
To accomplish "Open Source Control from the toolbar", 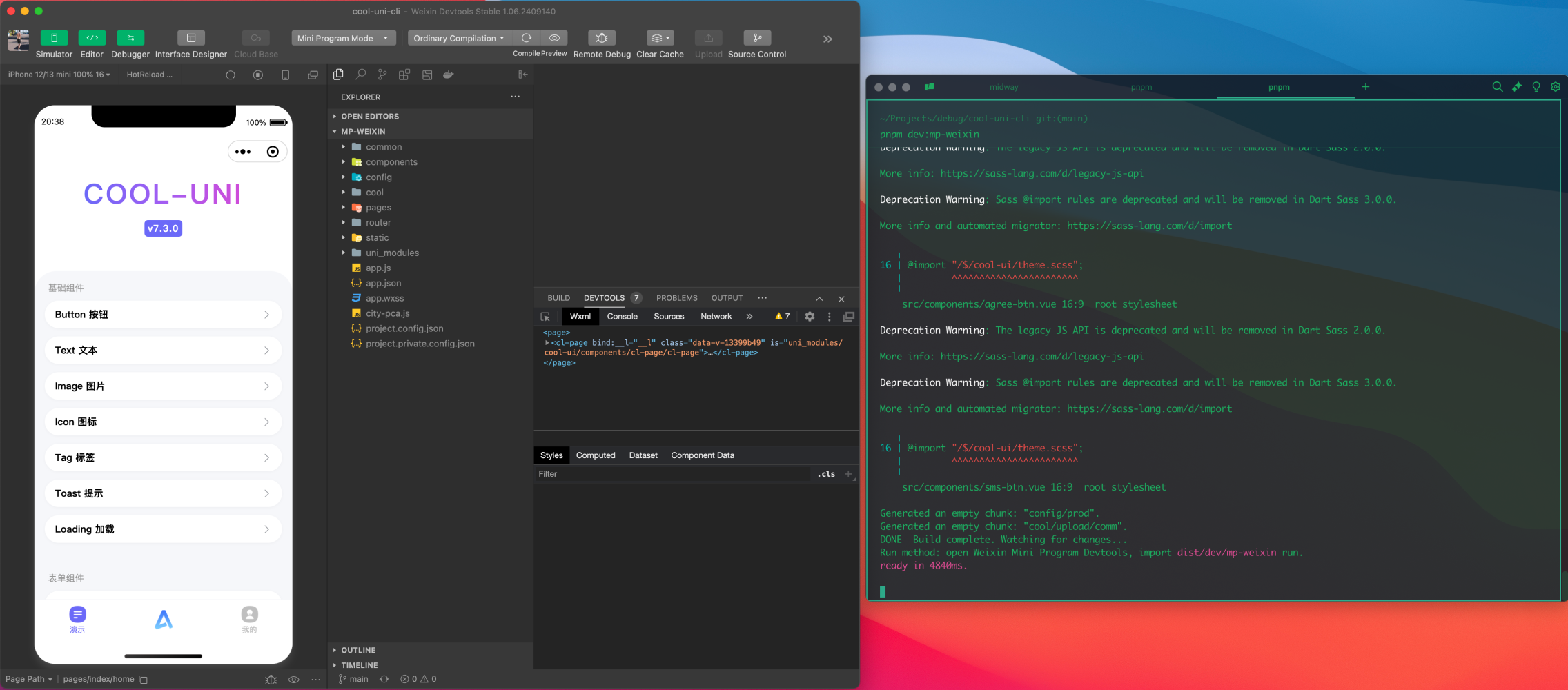I will [x=756, y=38].
